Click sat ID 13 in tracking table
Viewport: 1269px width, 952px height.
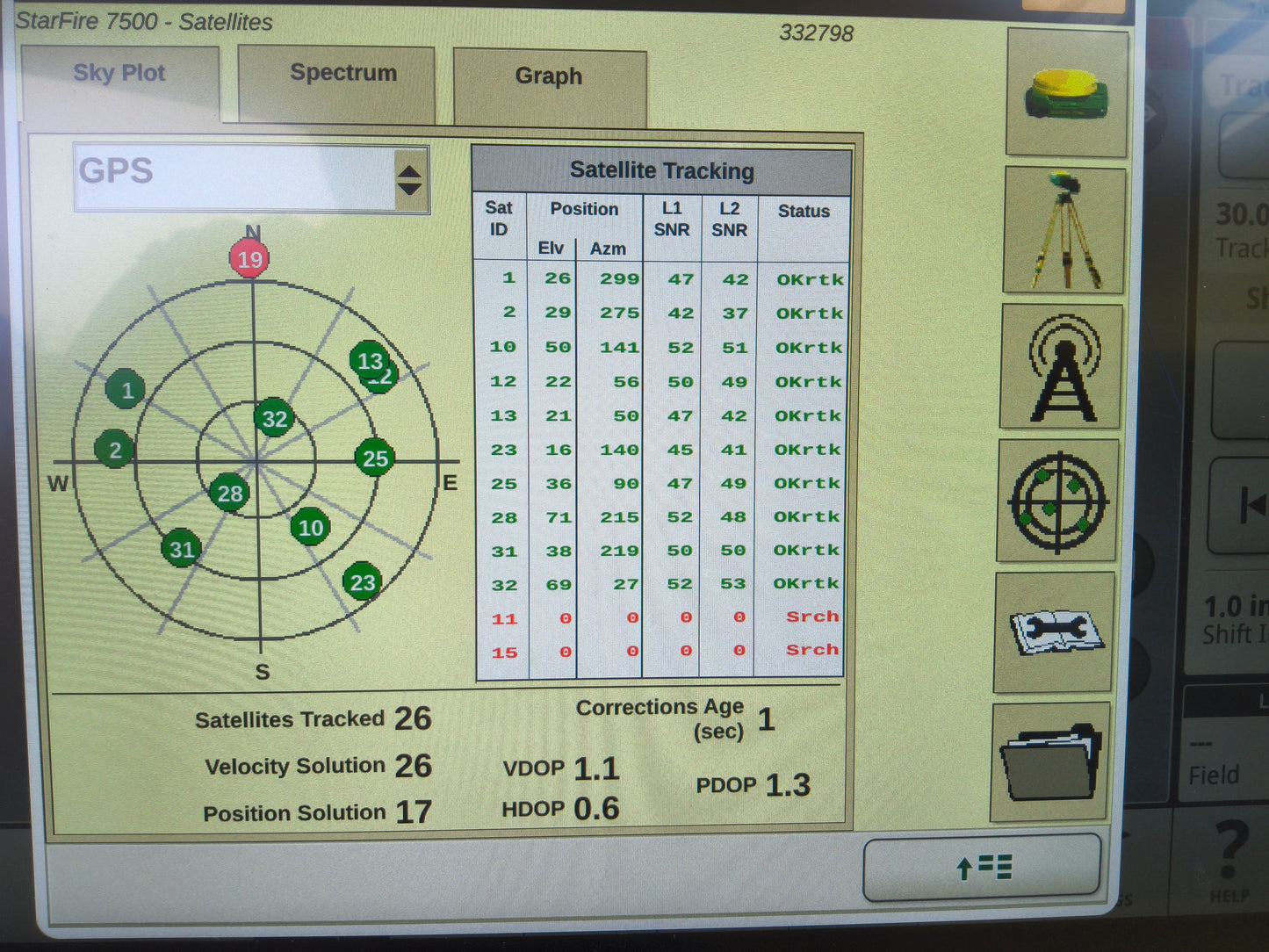503,415
